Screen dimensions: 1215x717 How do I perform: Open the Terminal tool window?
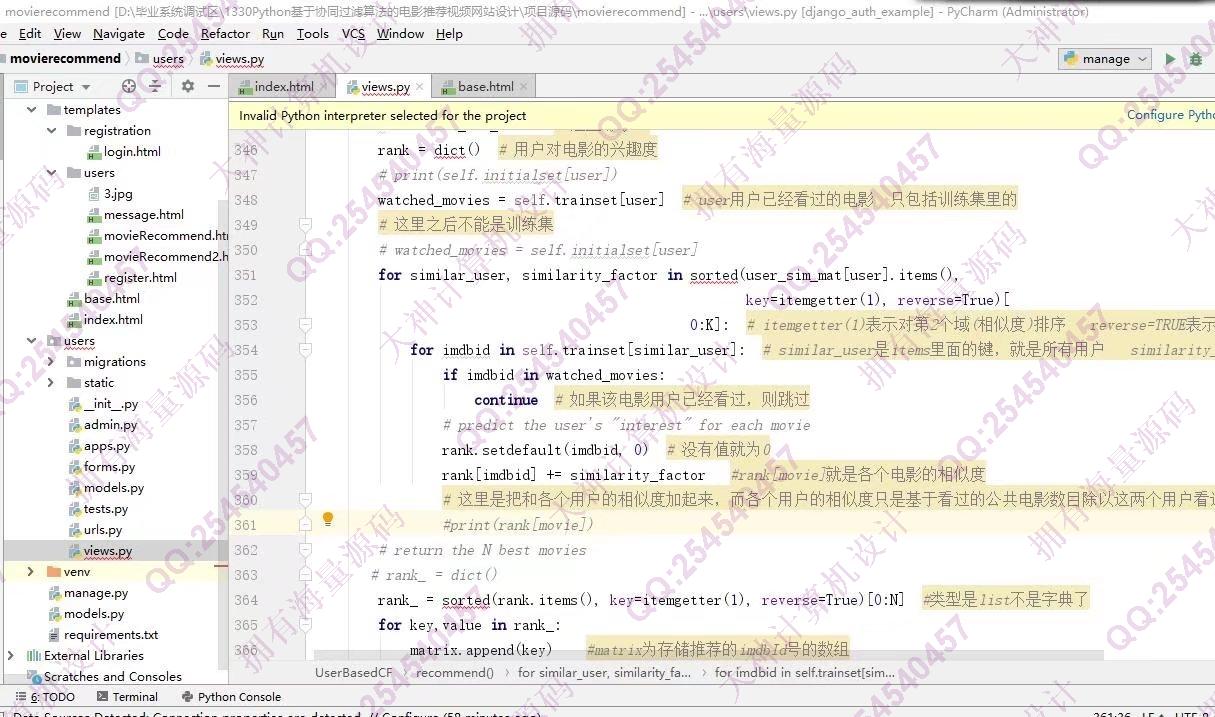(x=128, y=697)
